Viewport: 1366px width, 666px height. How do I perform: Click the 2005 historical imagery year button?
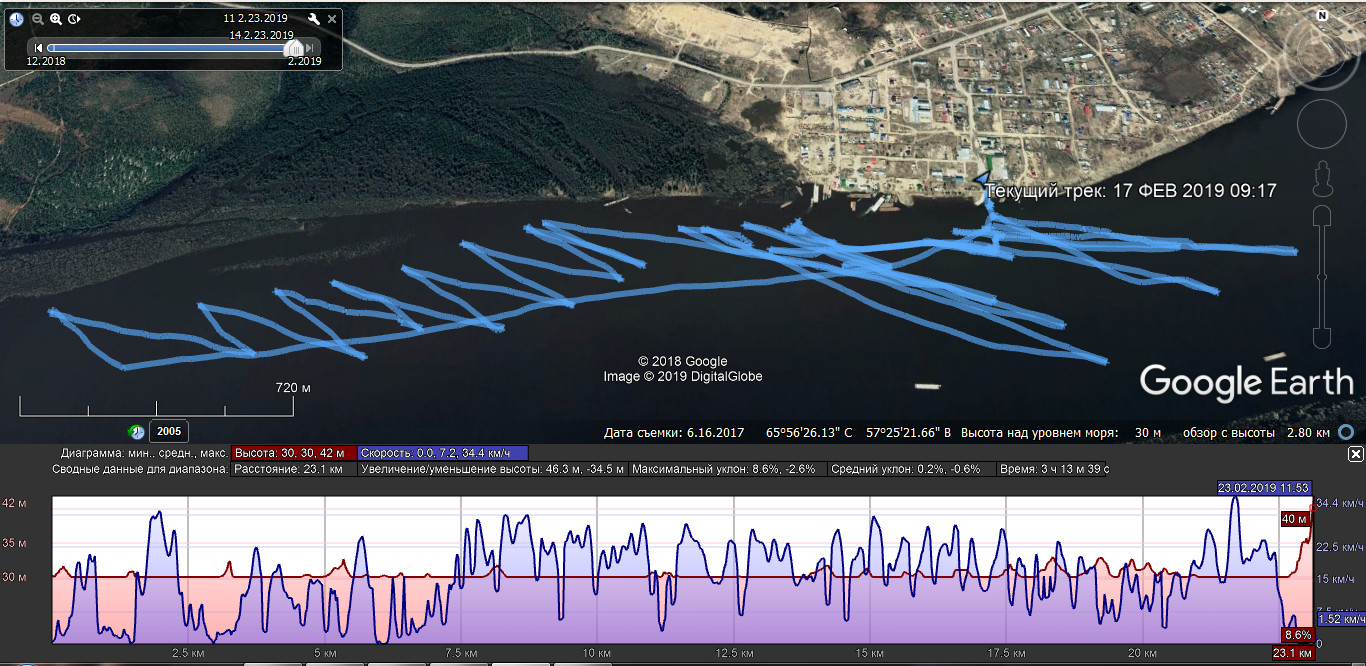[169, 431]
